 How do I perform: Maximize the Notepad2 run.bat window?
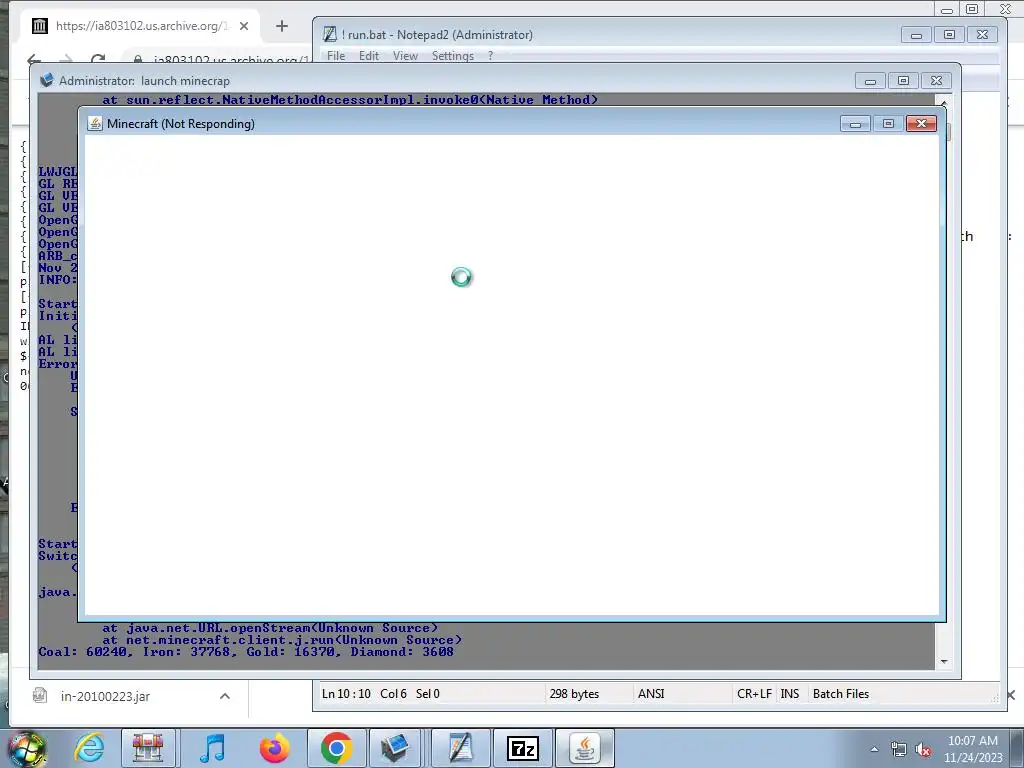(x=950, y=35)
